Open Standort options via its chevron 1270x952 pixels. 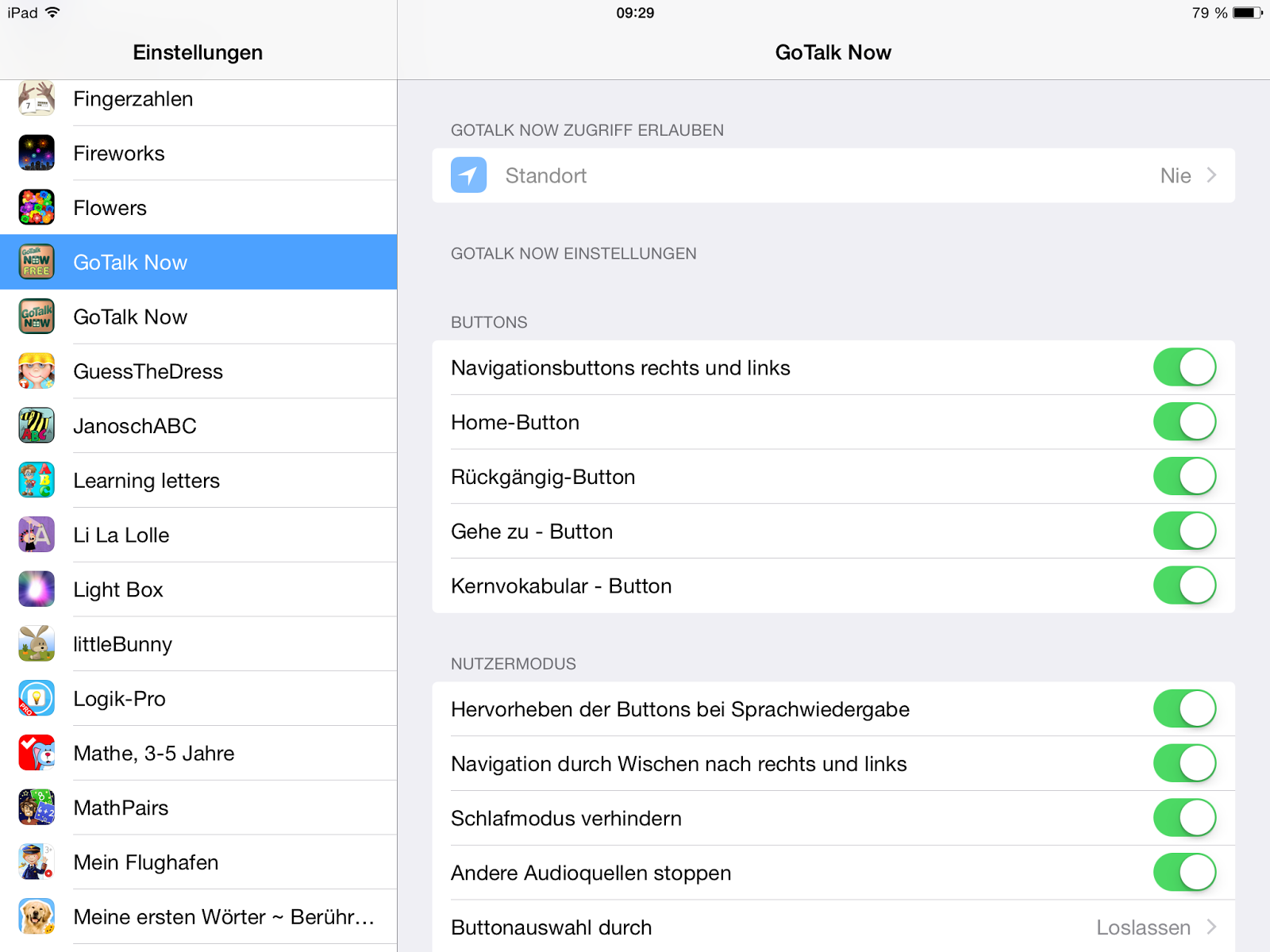point(1211,175)
